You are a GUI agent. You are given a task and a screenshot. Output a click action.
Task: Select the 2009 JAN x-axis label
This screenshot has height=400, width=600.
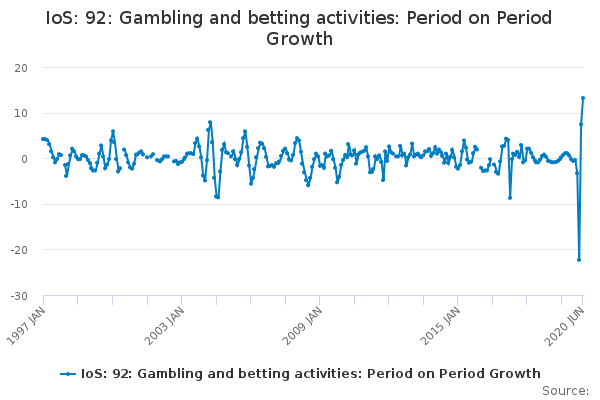point(304,320)
